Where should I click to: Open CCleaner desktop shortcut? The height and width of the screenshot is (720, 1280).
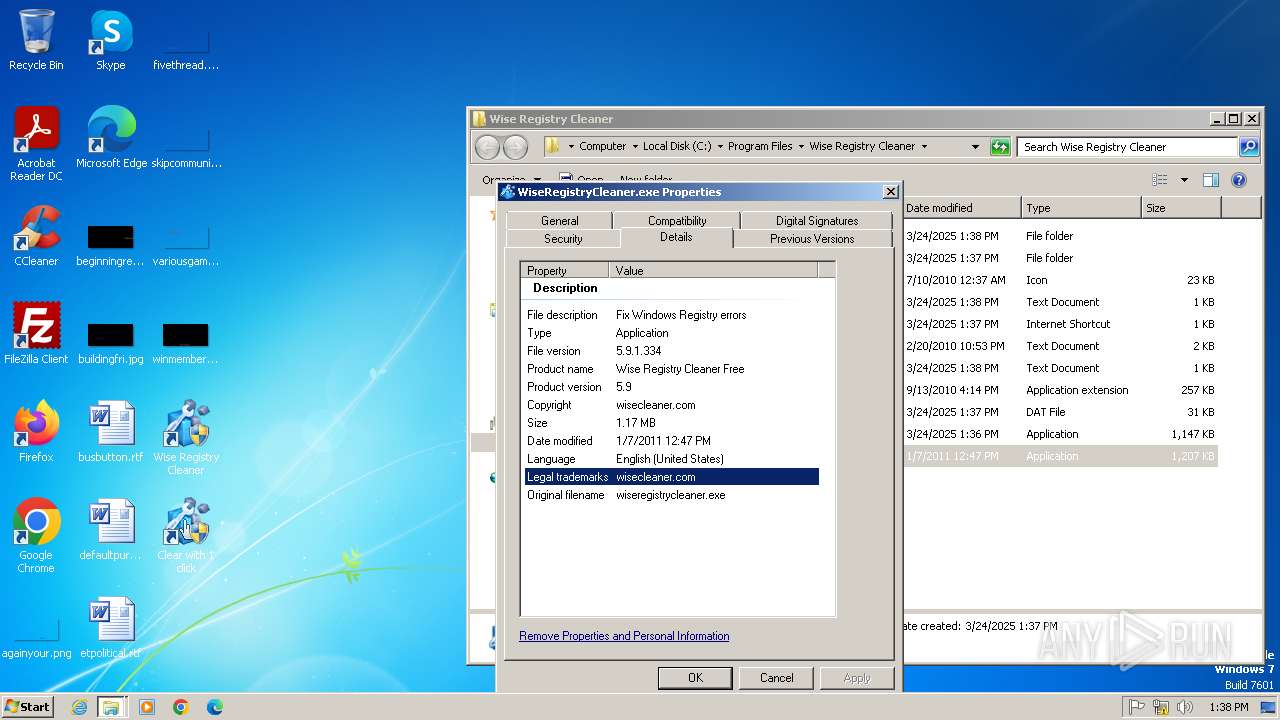pos(36,236)
